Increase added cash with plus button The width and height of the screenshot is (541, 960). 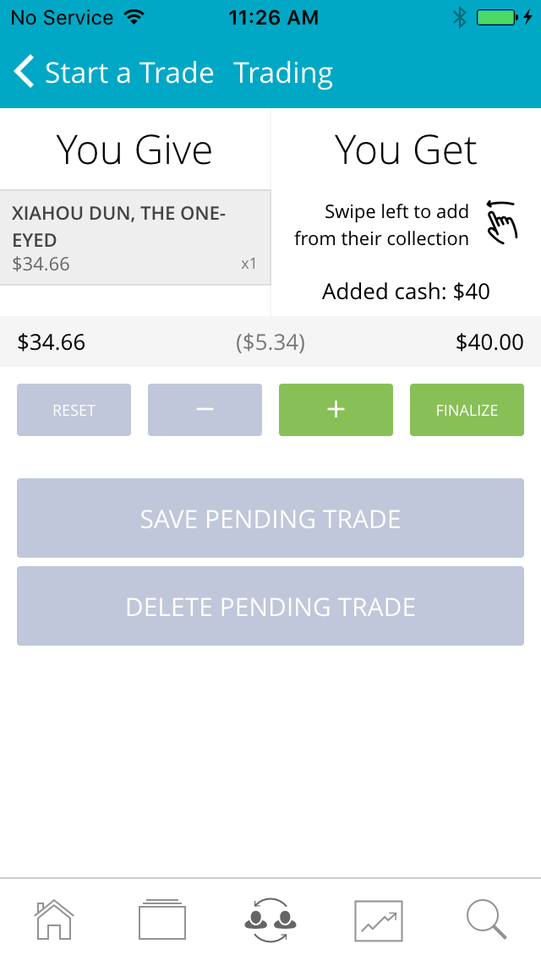coord(336,410)
